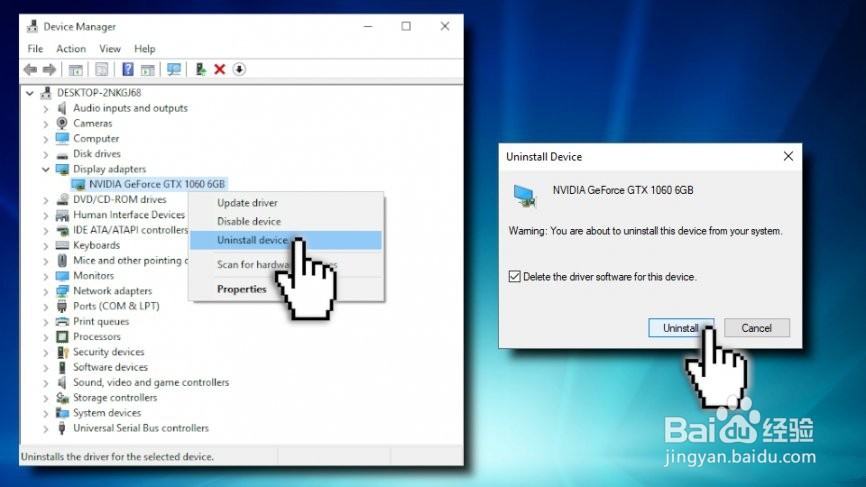Click the Forward arrow toolbar icon
The height and width of the screenshot is (487, 866).
pyautogui.click(x=50, y=70)
